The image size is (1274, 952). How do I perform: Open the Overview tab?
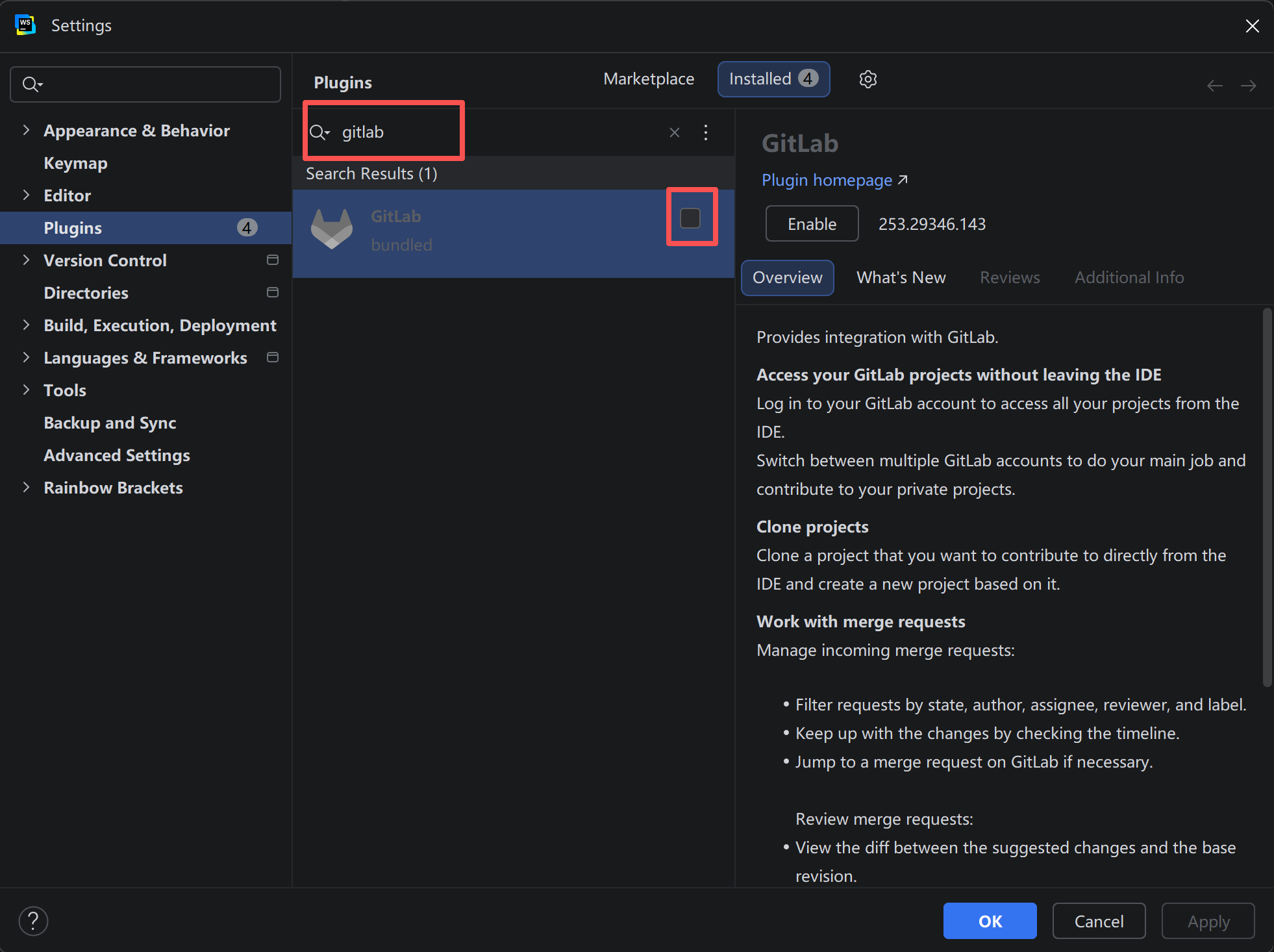tap(788, 278)
